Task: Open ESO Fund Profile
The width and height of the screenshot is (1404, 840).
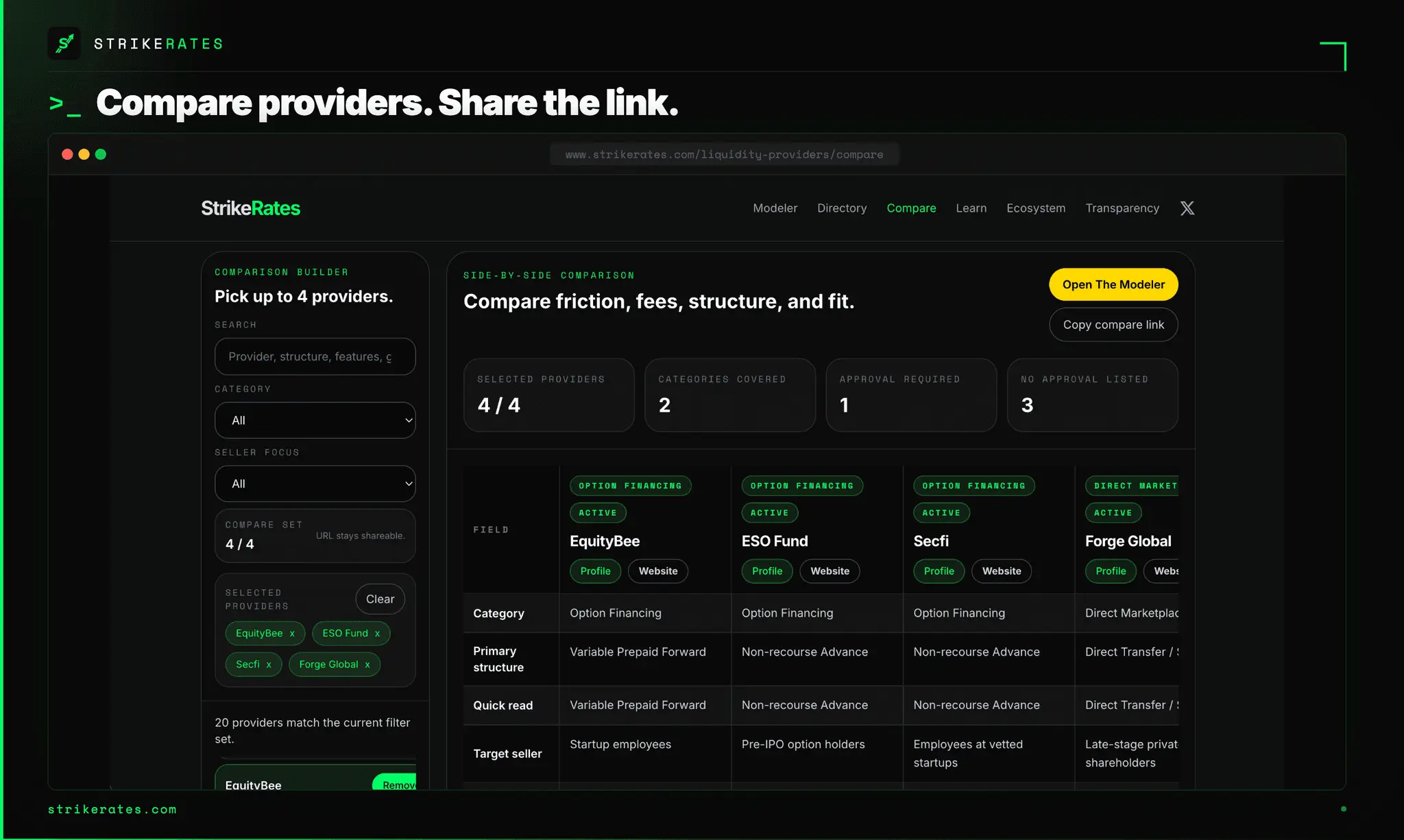Action: (767, 571)
